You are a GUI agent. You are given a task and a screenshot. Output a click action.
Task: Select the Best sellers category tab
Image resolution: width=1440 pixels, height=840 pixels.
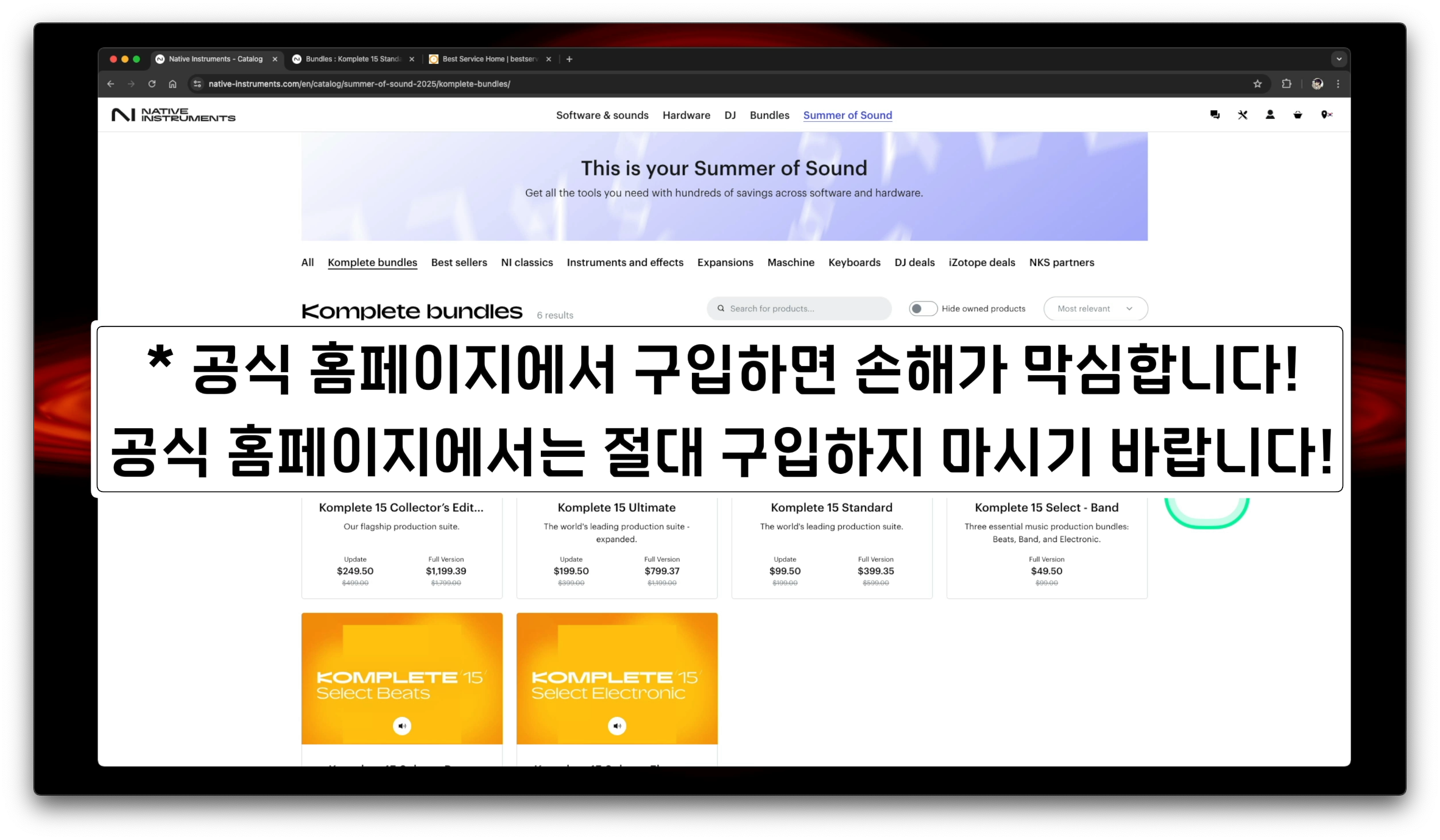pyautogui.click(x=459, y=263)
